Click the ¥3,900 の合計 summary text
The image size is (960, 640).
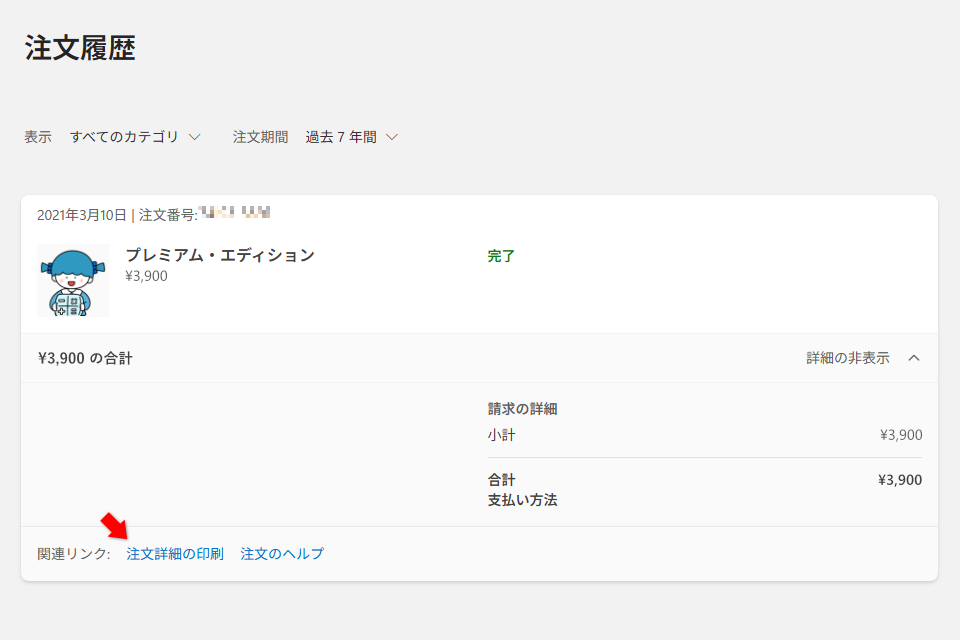[85, 358]
